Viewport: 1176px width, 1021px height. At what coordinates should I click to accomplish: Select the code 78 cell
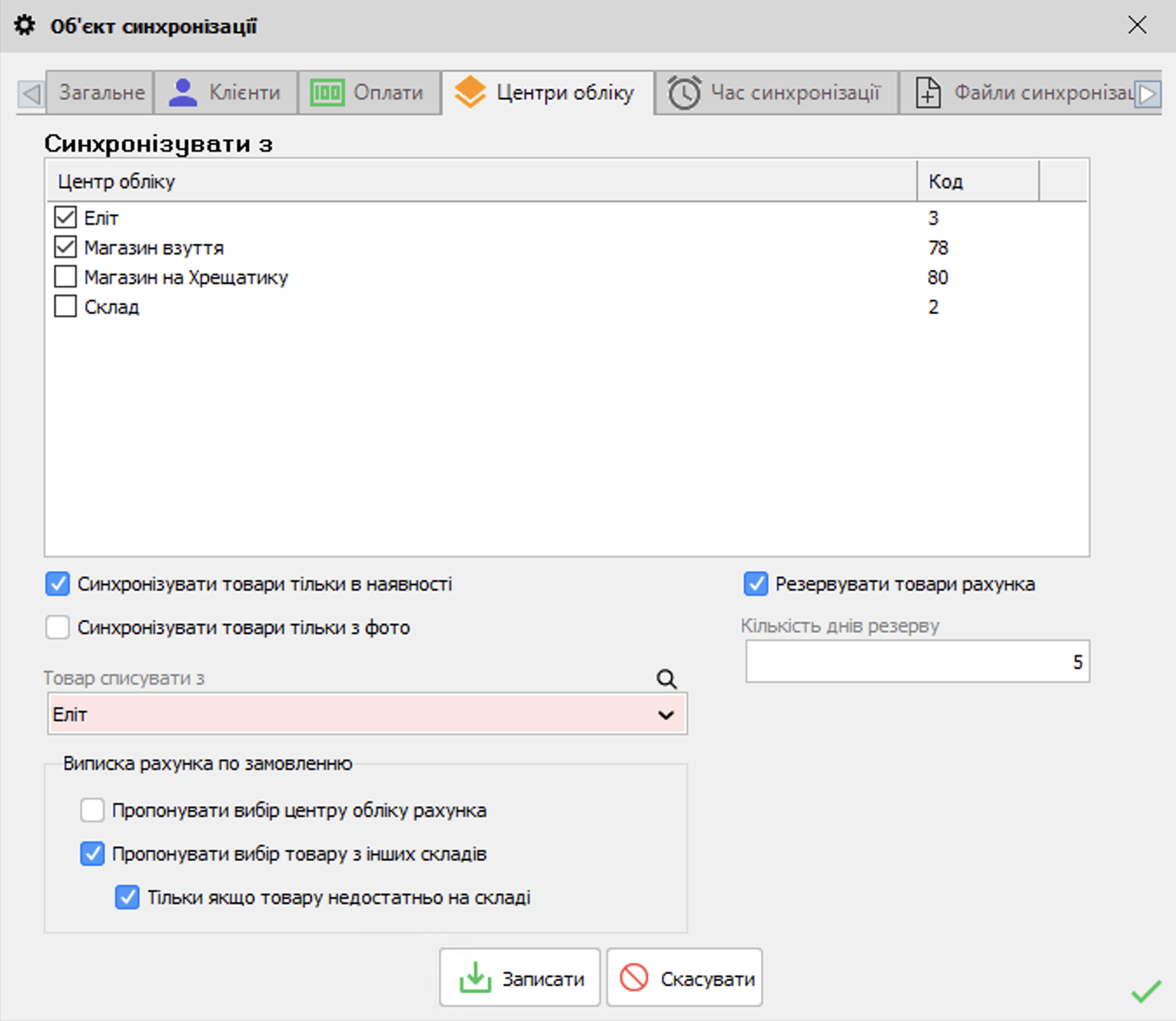(938, 247)
